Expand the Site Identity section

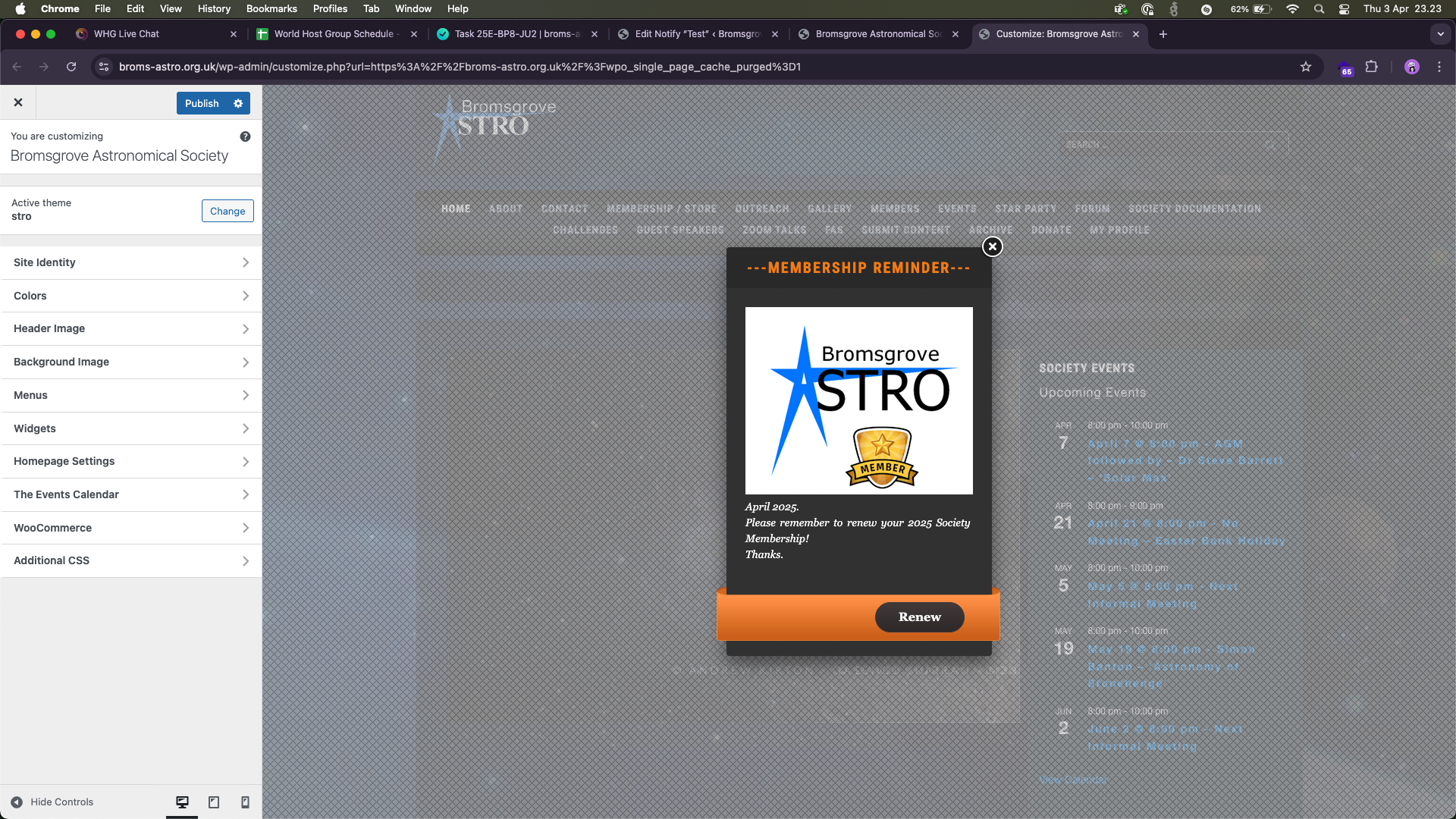pos(130,262)
